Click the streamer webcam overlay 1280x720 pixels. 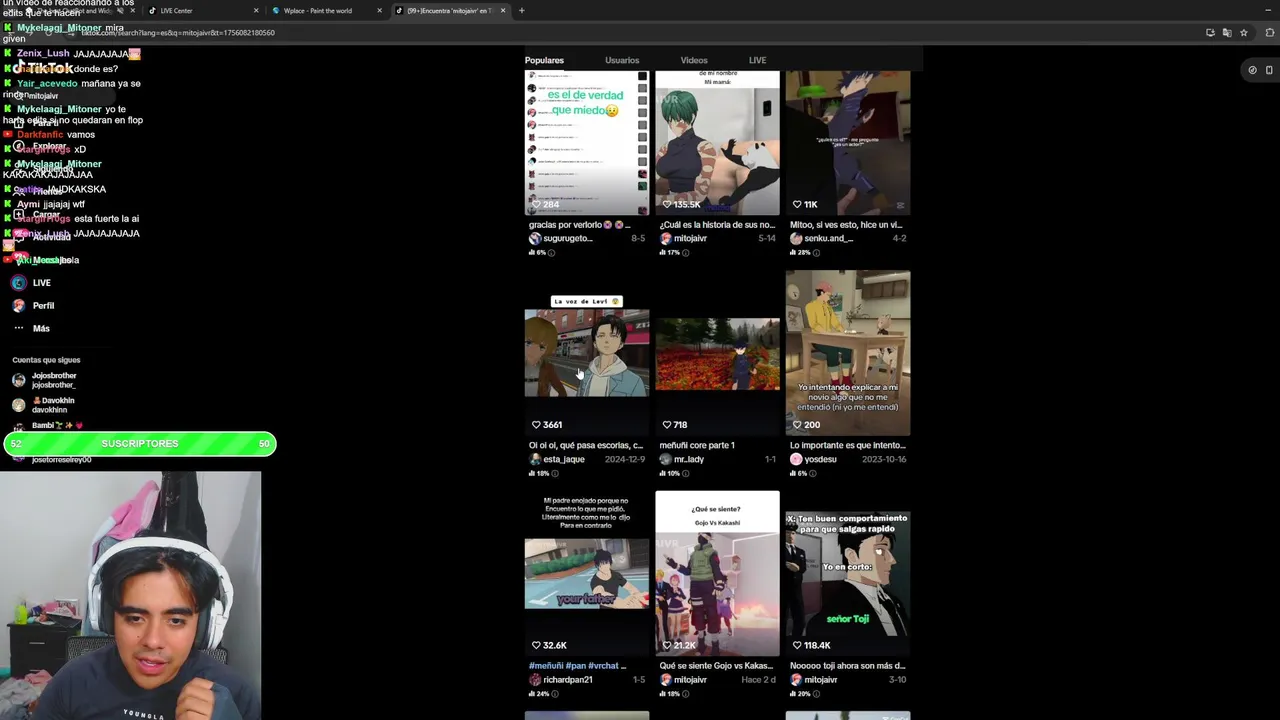click(131, 596)
